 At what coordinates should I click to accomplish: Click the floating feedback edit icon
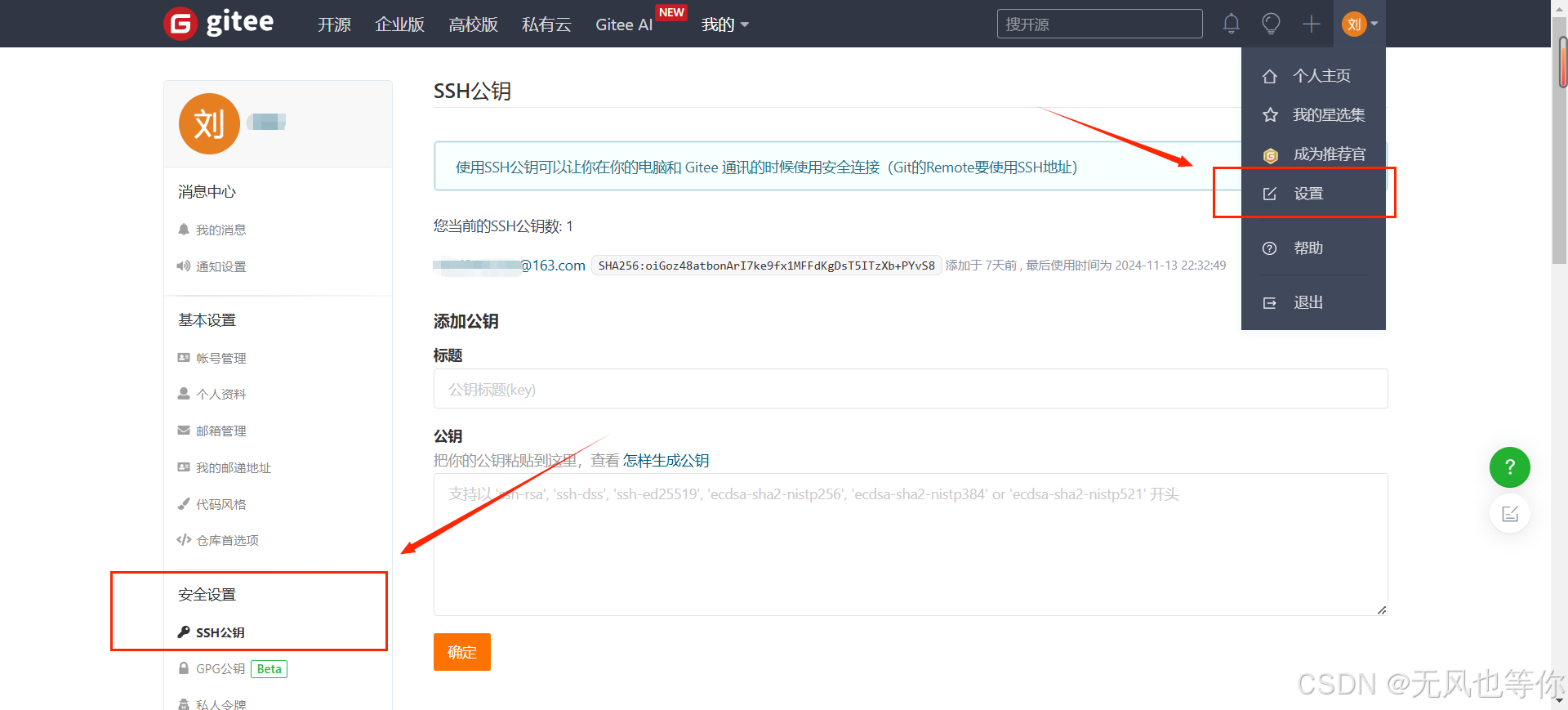pyautogui.click(x=1509, y=514)
